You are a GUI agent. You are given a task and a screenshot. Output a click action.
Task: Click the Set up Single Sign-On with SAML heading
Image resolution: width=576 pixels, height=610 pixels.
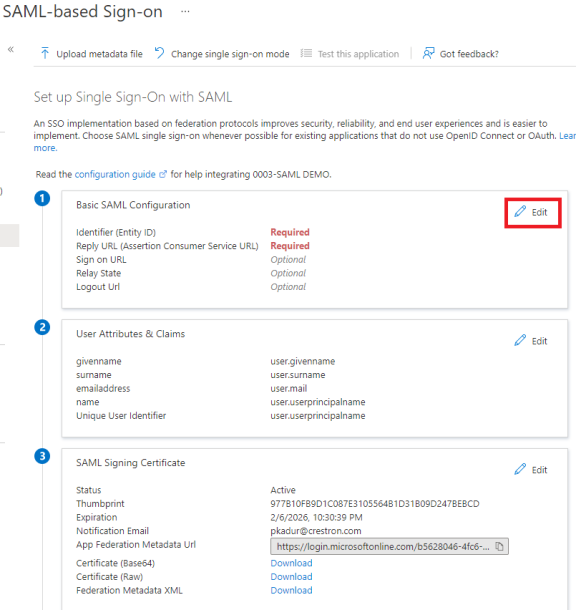pyautogui.click(x=133, y=97)
